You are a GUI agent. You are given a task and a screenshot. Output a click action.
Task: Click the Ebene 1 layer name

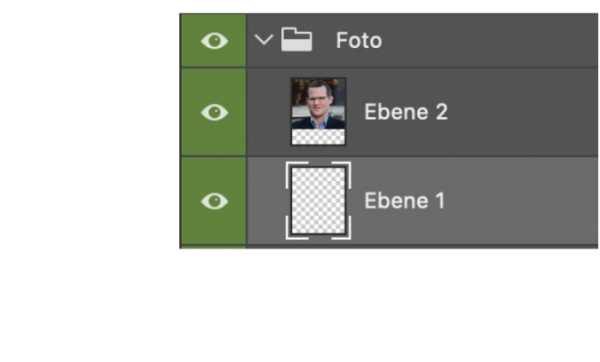click(x=404, y=201)
